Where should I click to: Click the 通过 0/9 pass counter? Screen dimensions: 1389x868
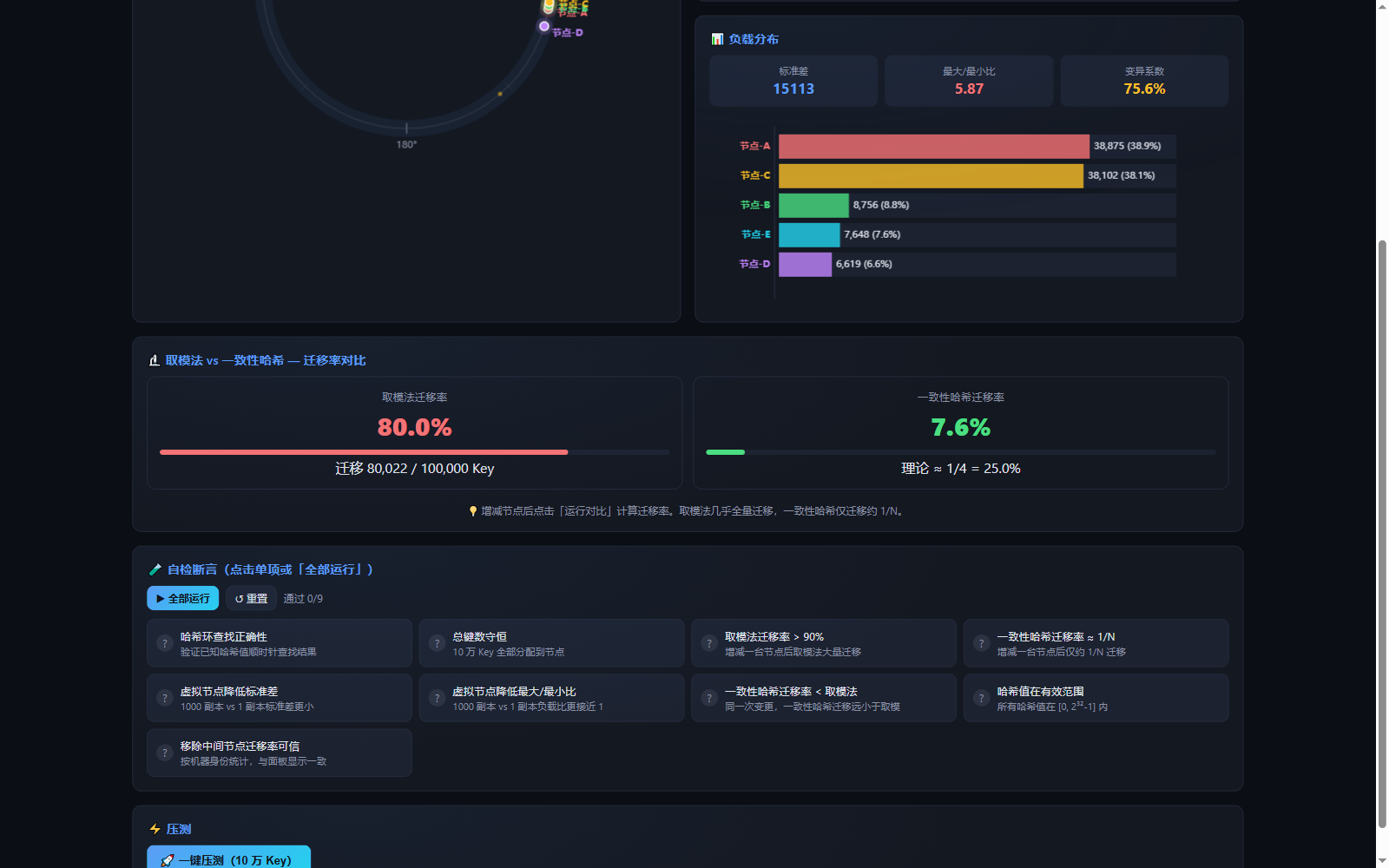click(303, 599)
